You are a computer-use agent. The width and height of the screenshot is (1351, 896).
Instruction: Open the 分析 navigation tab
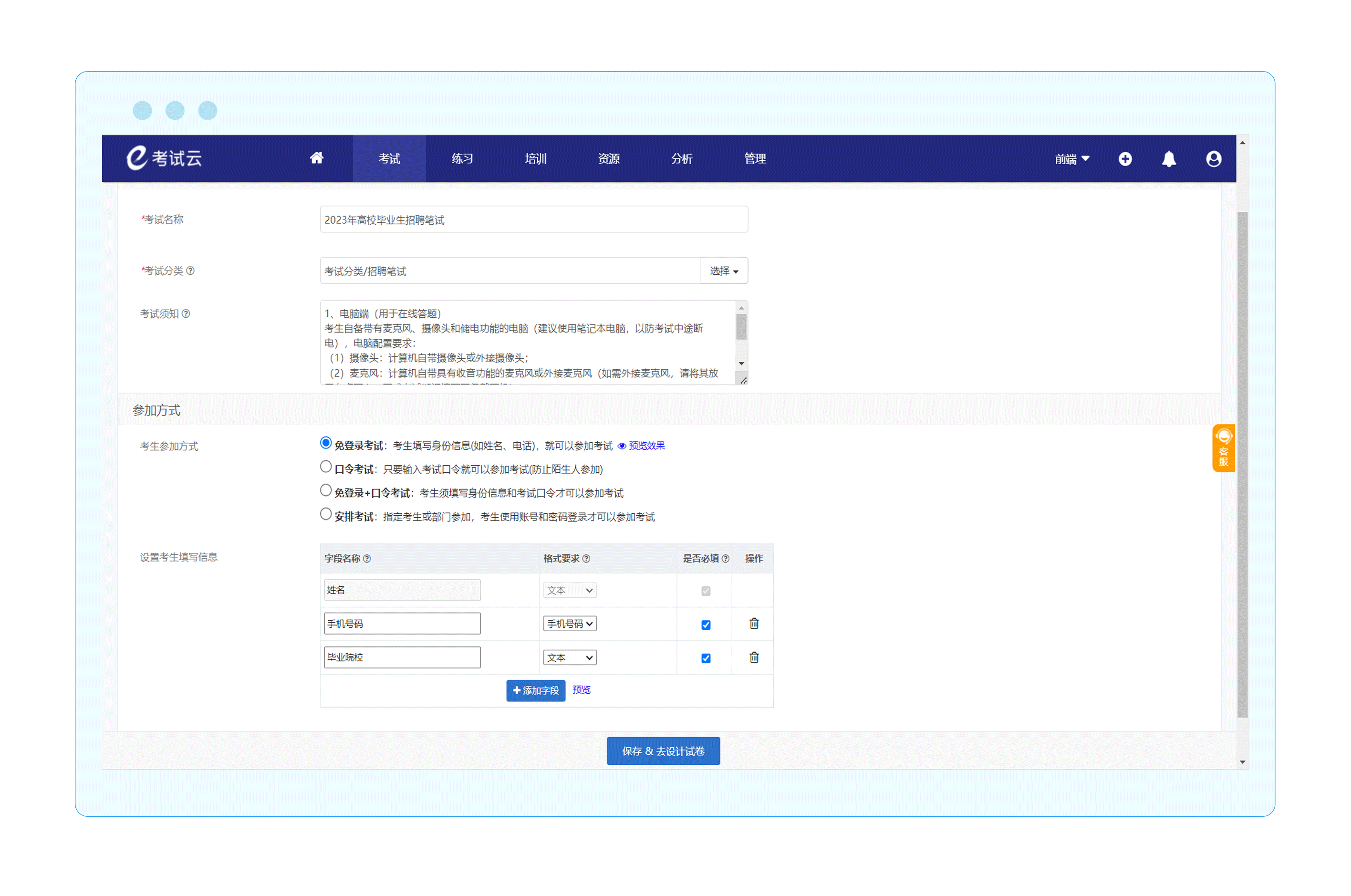[x=681, y=159]
